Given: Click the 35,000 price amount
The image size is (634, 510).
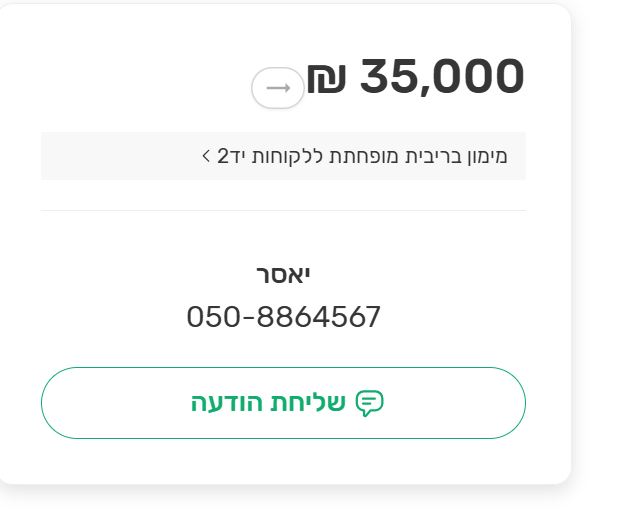Looking at the screenshot, I should 441,77.
